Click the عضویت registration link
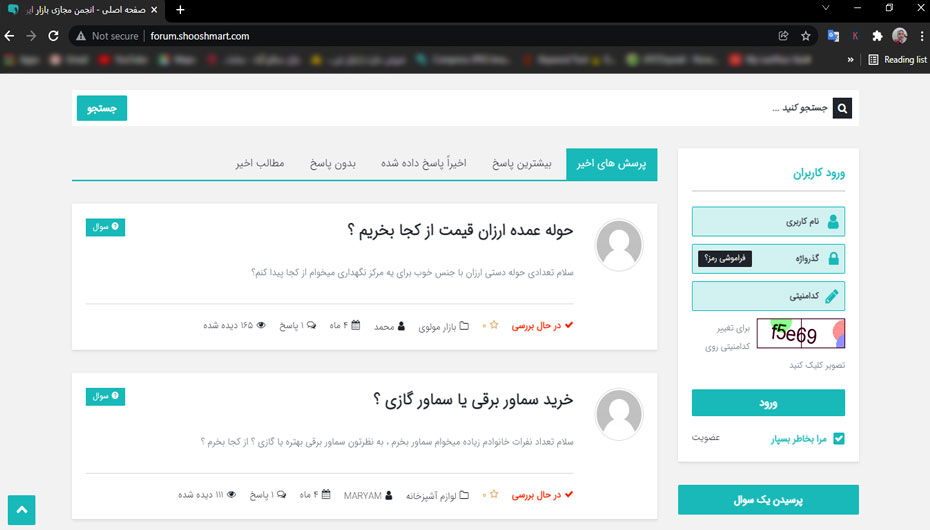 pyautogui.click(x=706, y=438)
